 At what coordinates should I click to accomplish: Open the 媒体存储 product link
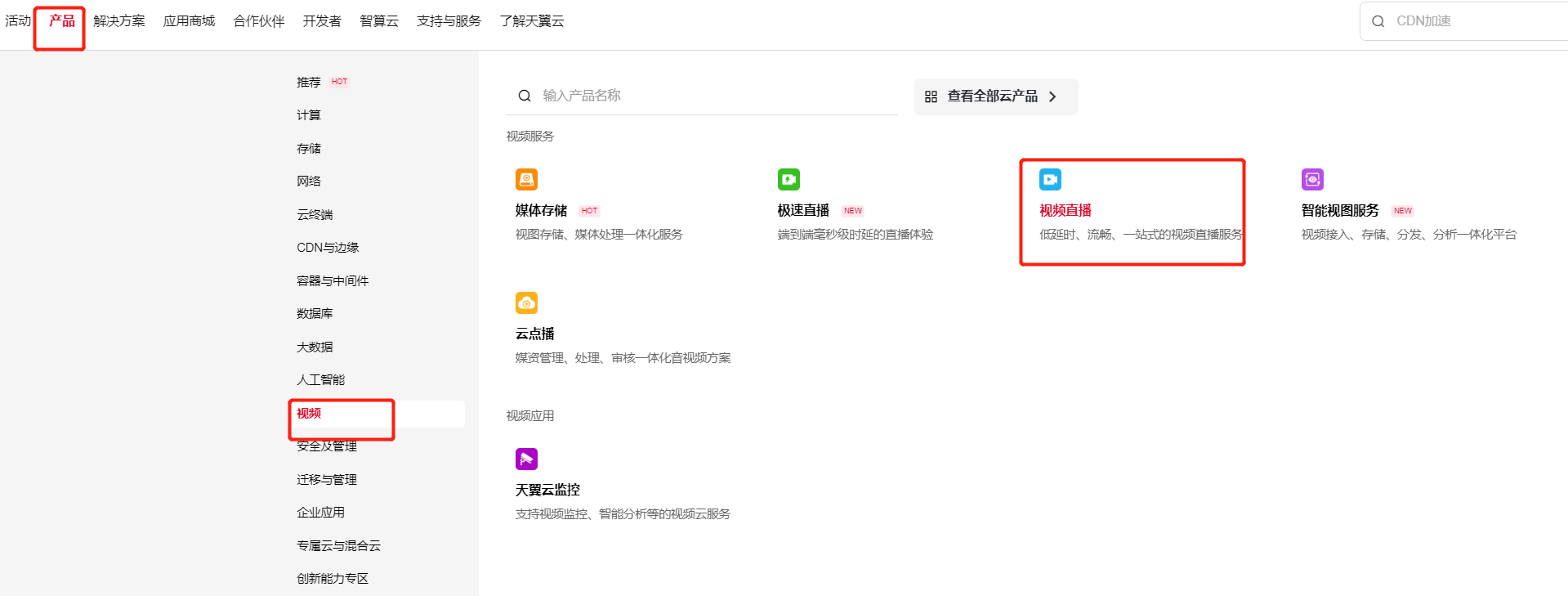[541, 211]
